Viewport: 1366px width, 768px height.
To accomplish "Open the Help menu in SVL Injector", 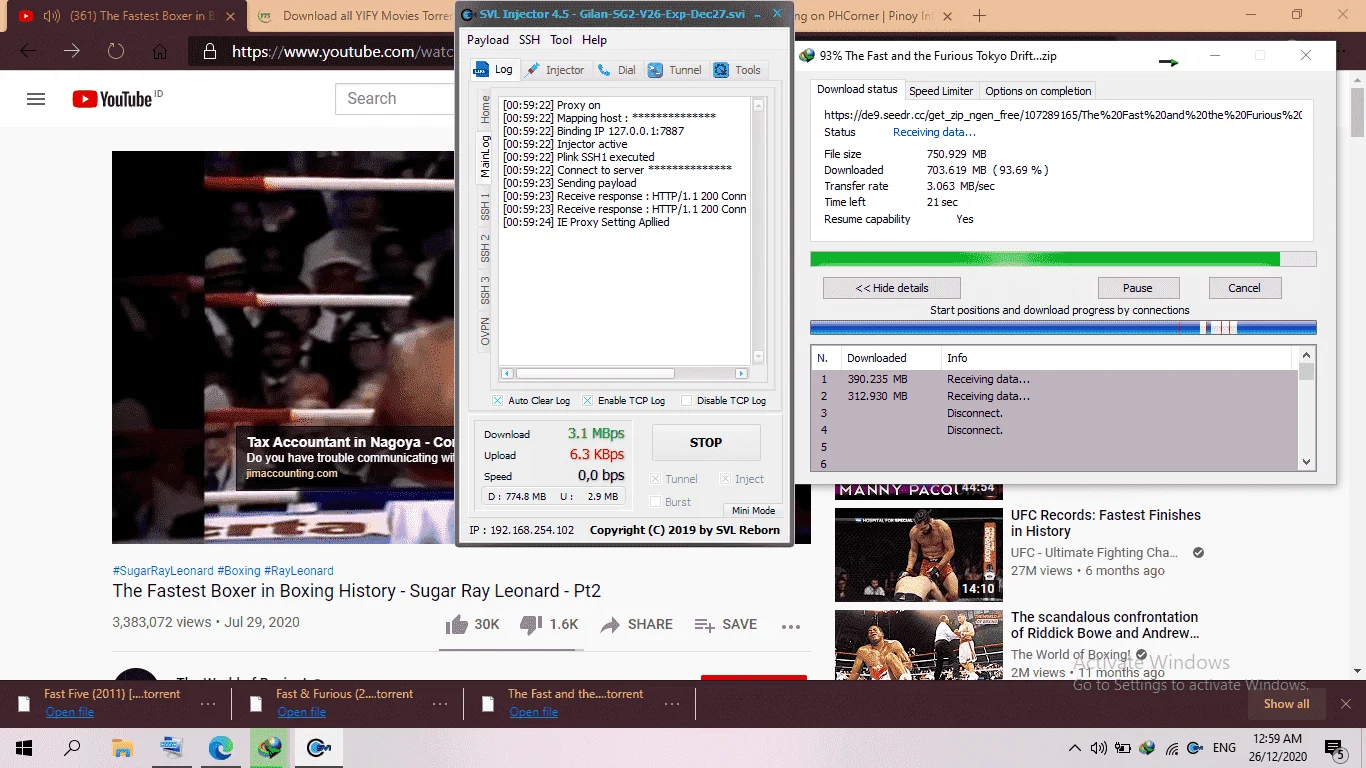I will tap(594, 40).
